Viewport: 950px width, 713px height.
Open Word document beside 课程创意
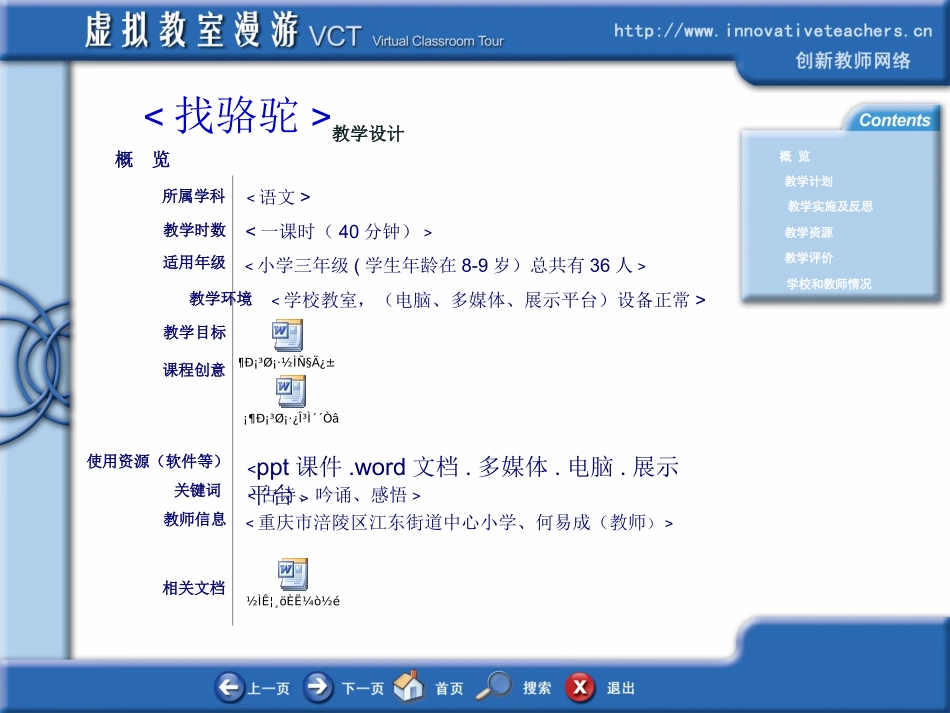[x=290, y=391]
